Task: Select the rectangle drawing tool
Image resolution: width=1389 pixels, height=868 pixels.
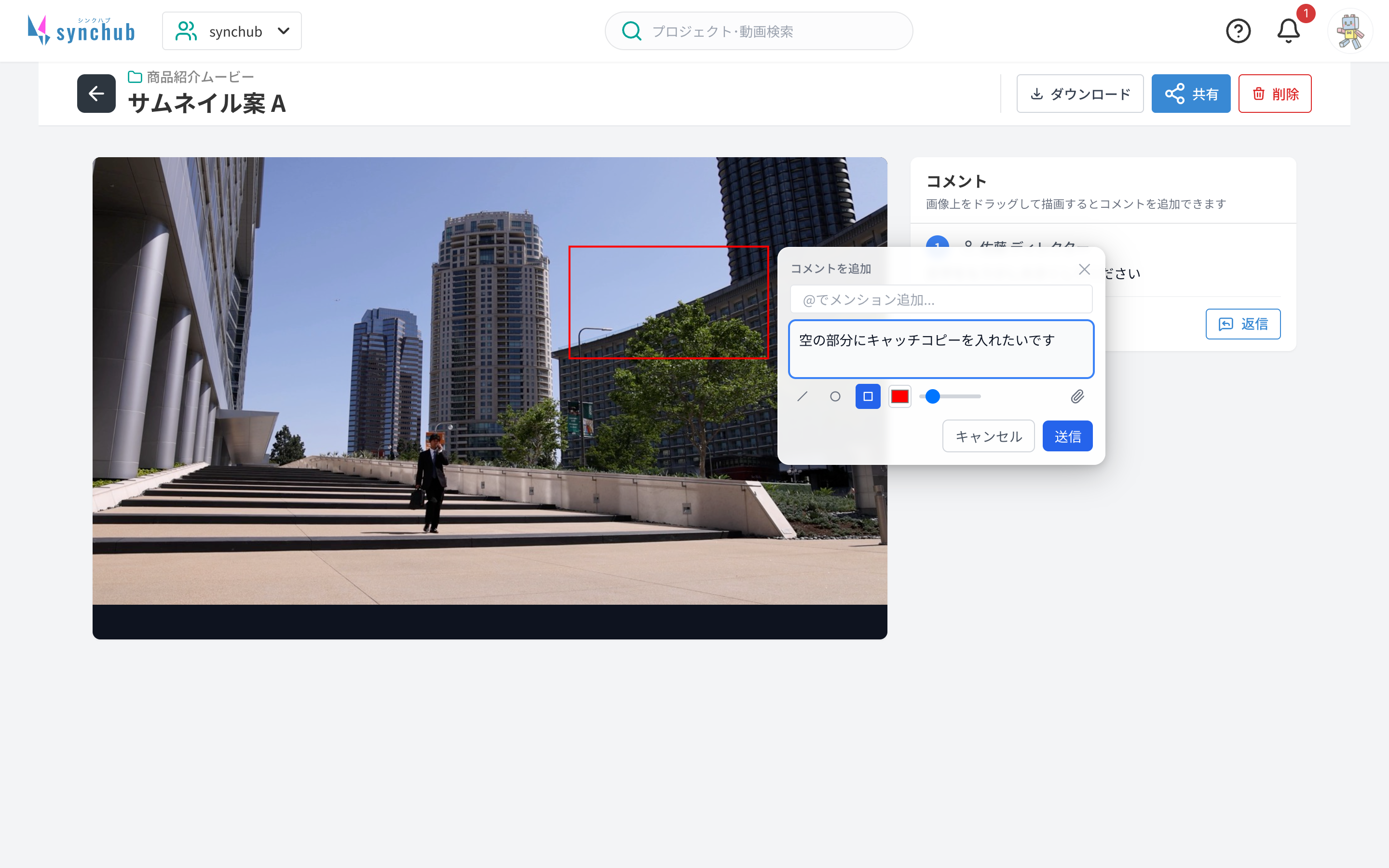Action: [x=868, y=397]
